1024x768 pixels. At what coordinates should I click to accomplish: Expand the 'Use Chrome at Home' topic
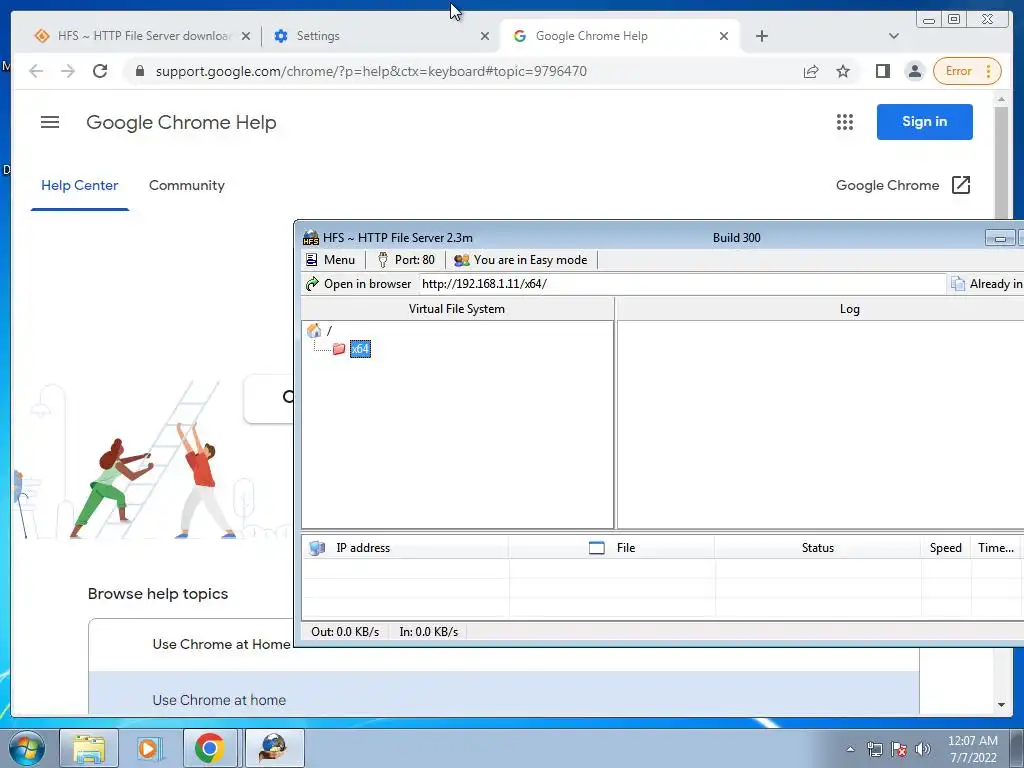[x=221, y=645]
